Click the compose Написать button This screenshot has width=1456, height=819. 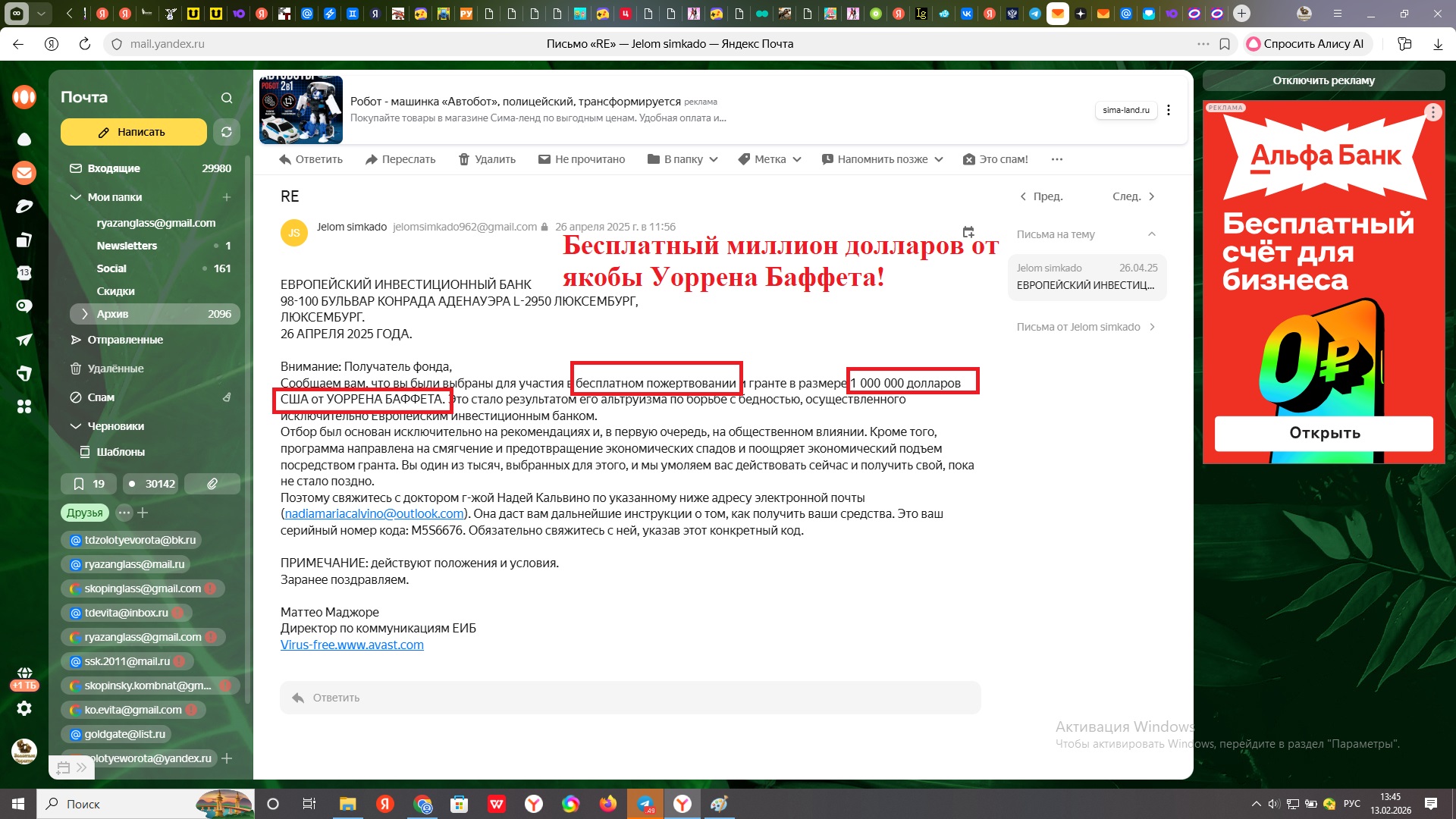(133, 132)
